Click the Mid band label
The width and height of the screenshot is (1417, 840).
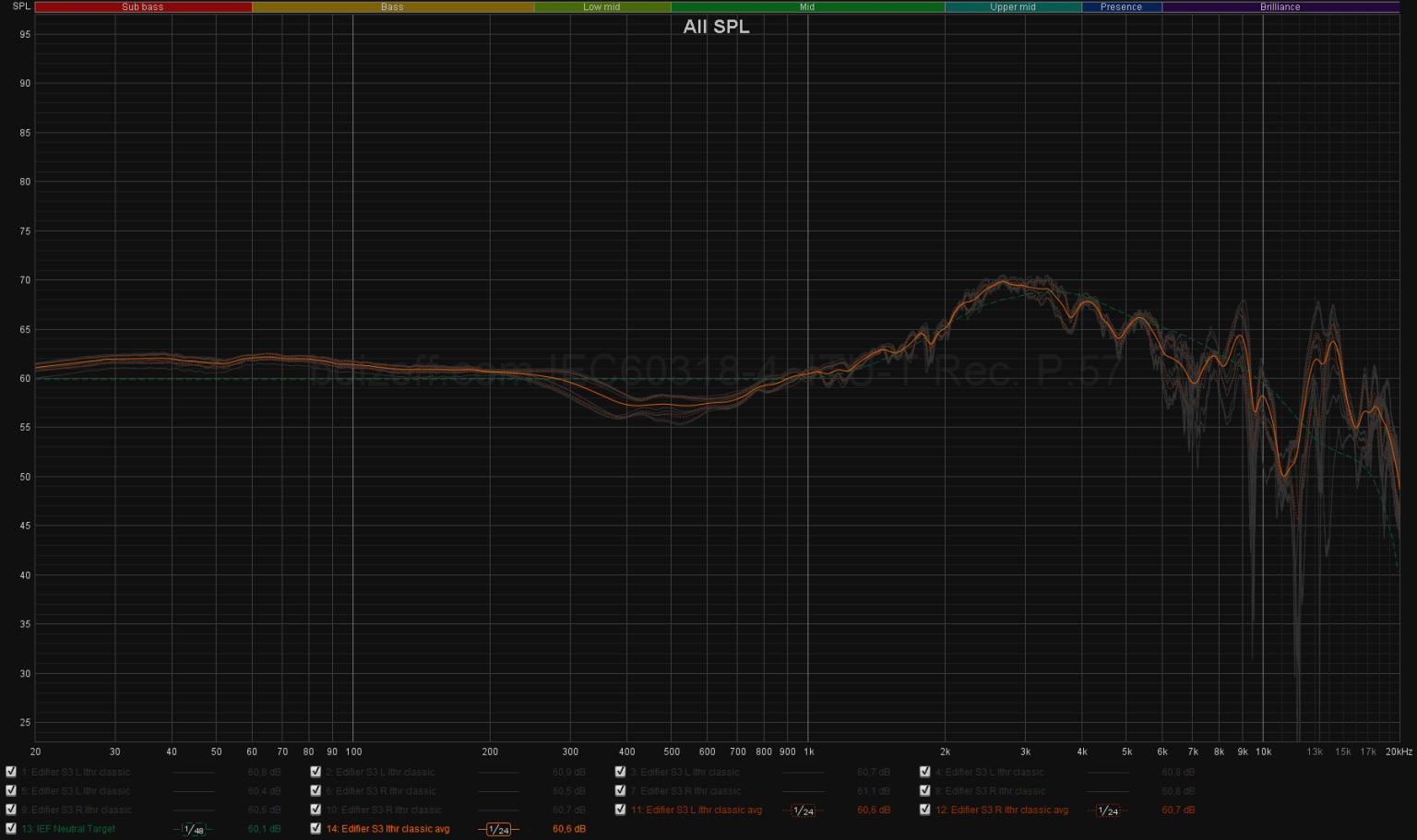click(807, 6)
